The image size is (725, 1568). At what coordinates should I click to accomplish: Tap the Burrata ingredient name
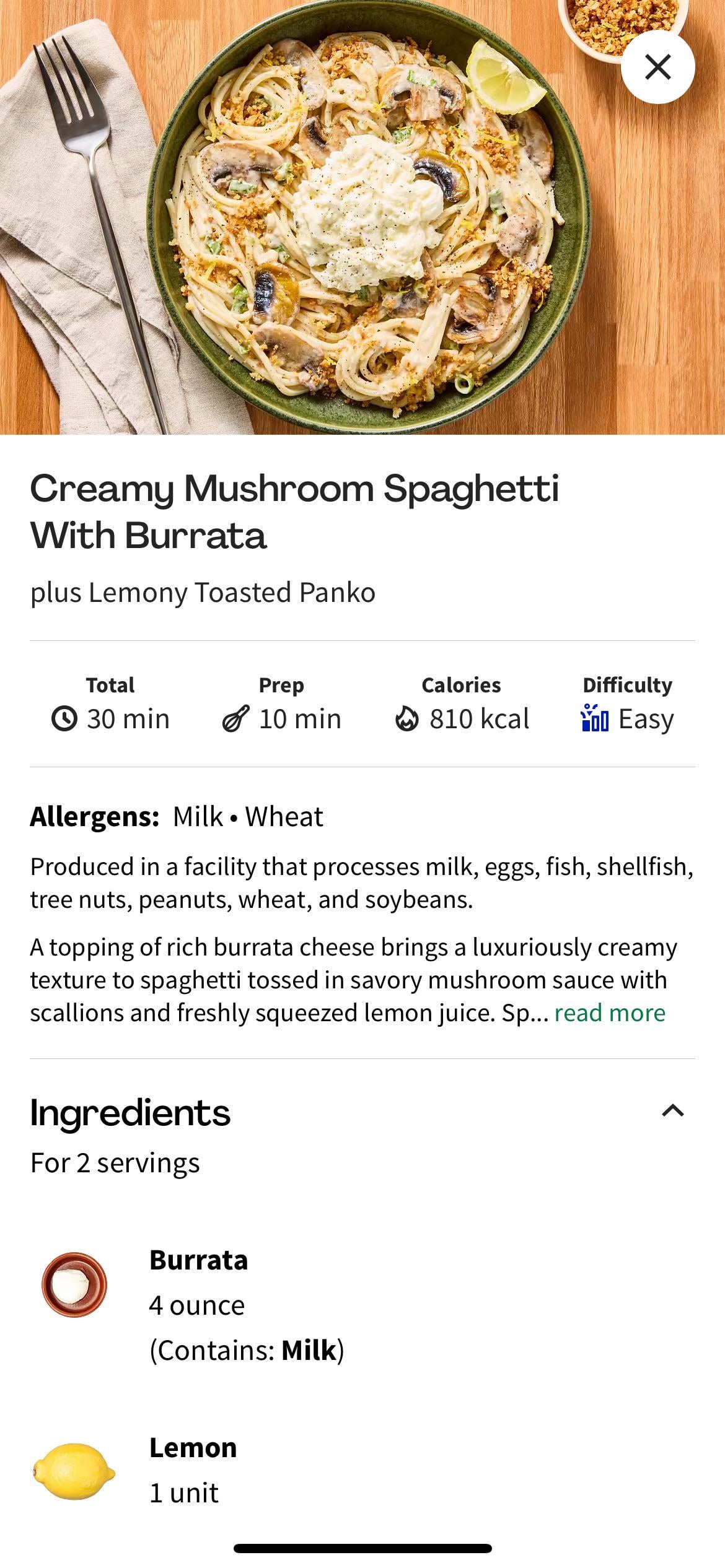[x=198, y=1260]
